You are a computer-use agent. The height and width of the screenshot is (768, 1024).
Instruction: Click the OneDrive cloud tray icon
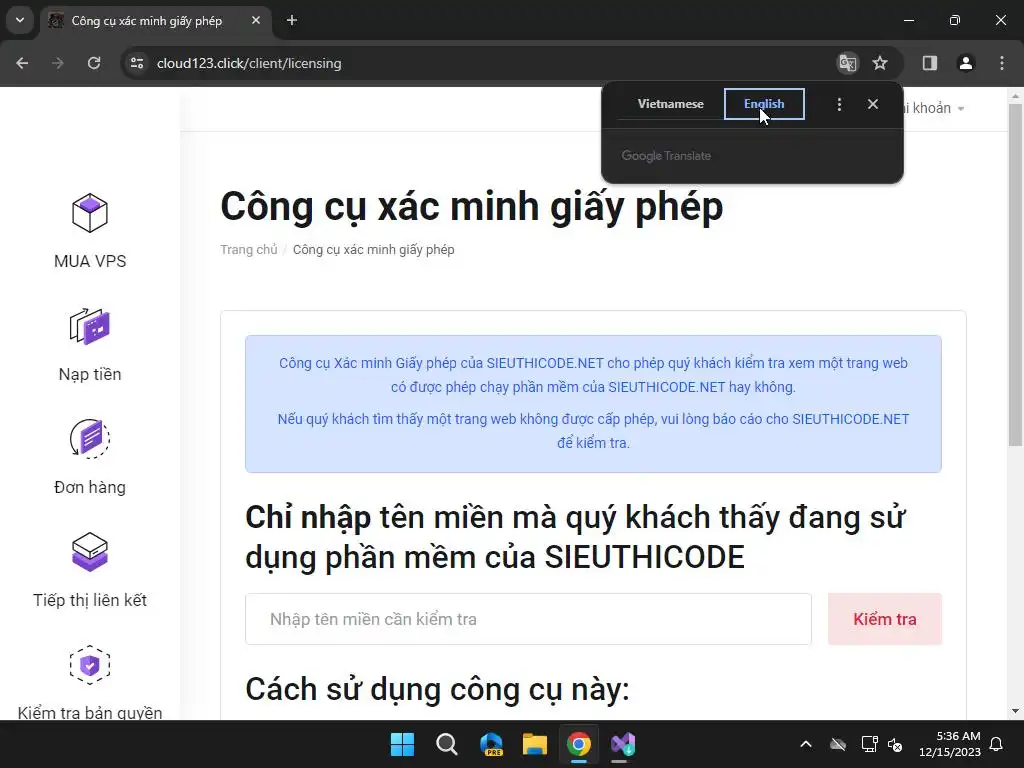[x=838, y=744]
